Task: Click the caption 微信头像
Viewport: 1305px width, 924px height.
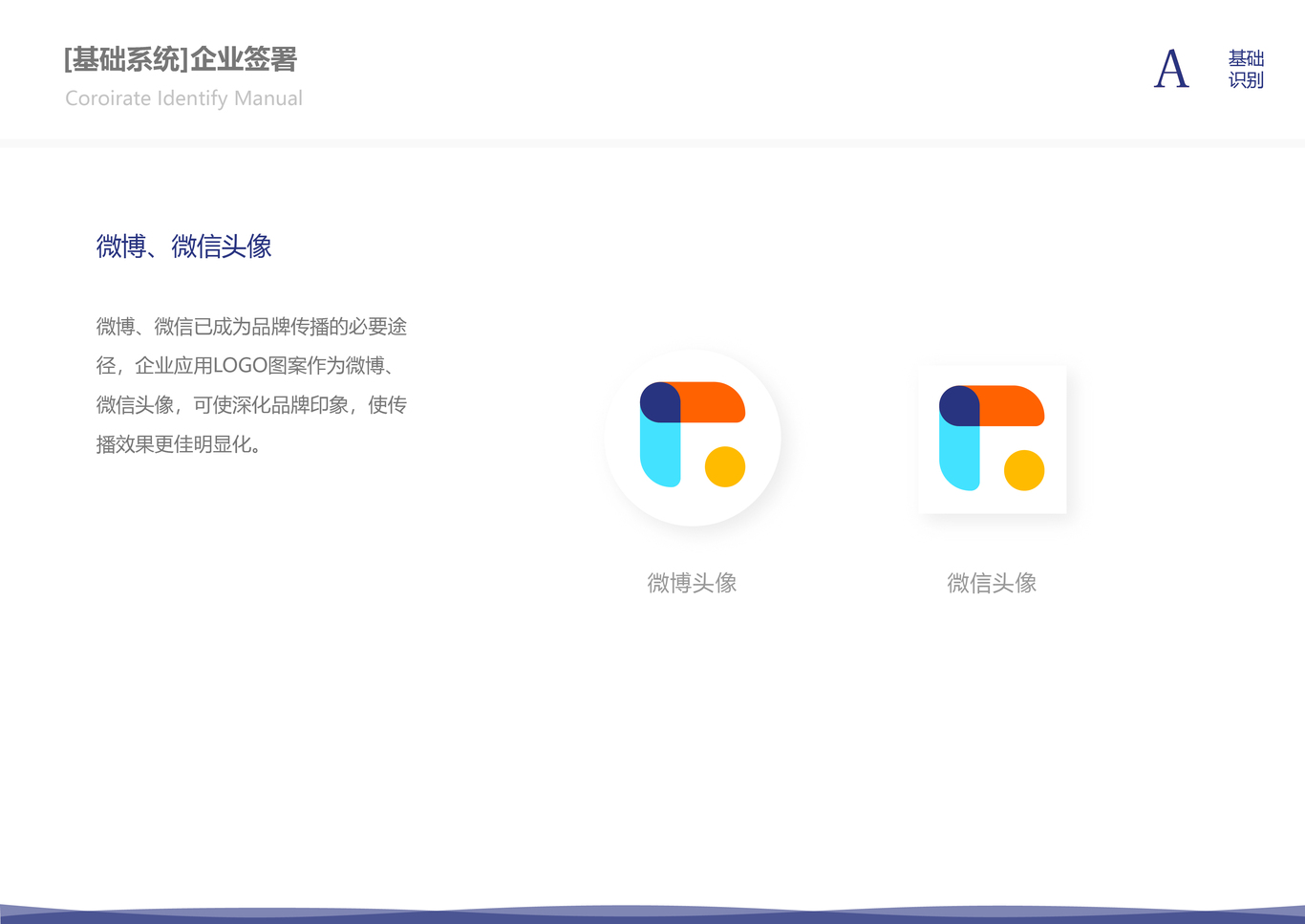Action: (992, 583)
